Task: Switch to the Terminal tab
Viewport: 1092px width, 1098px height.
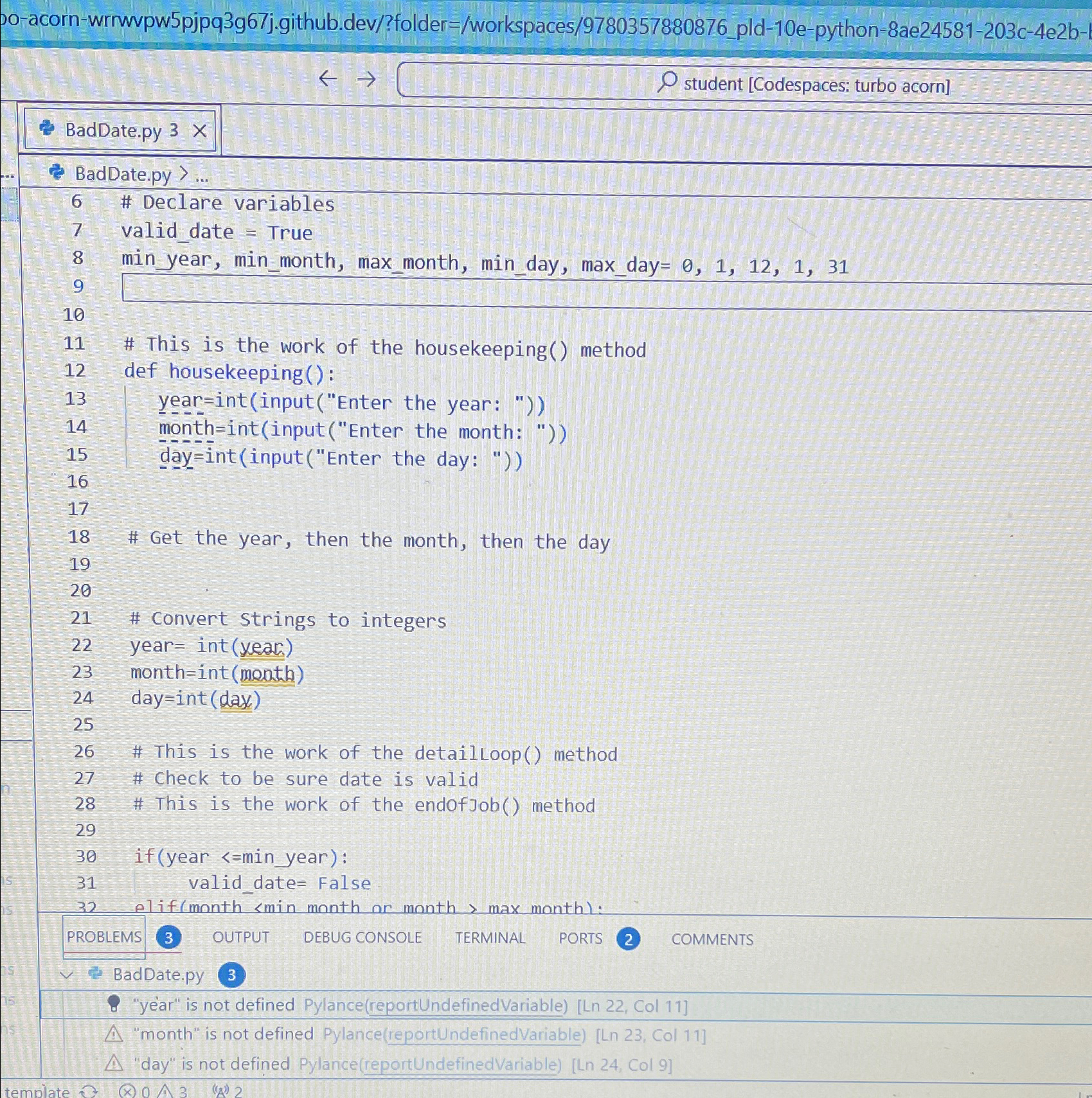Action: pos(490,938)
